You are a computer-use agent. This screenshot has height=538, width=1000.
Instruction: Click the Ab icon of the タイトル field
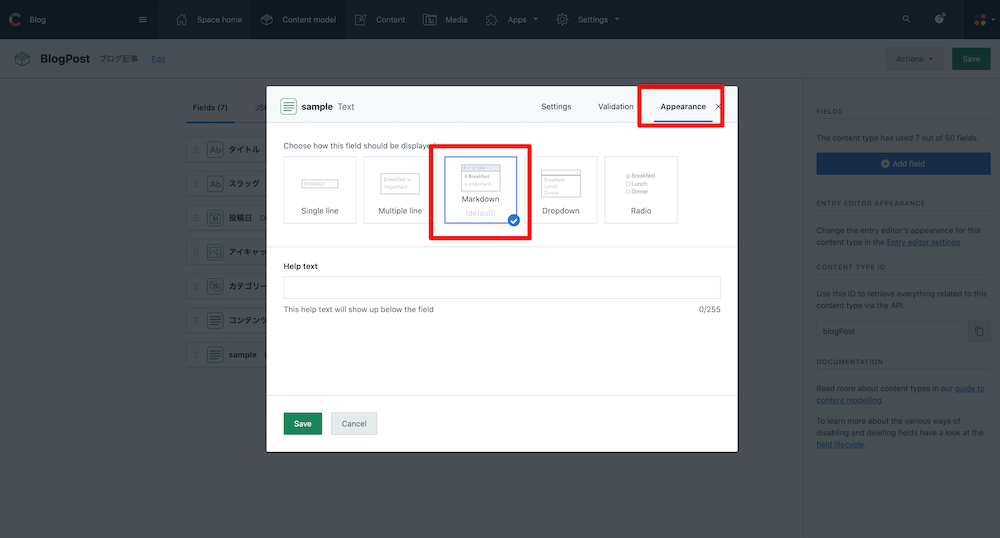tap(216, 150)
